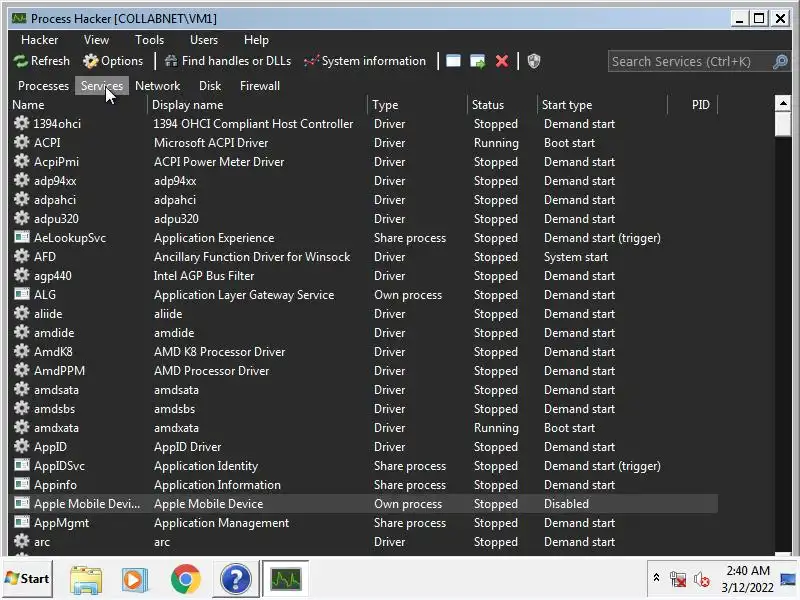Switch to the Firewall tab

(x=260, y=86)
